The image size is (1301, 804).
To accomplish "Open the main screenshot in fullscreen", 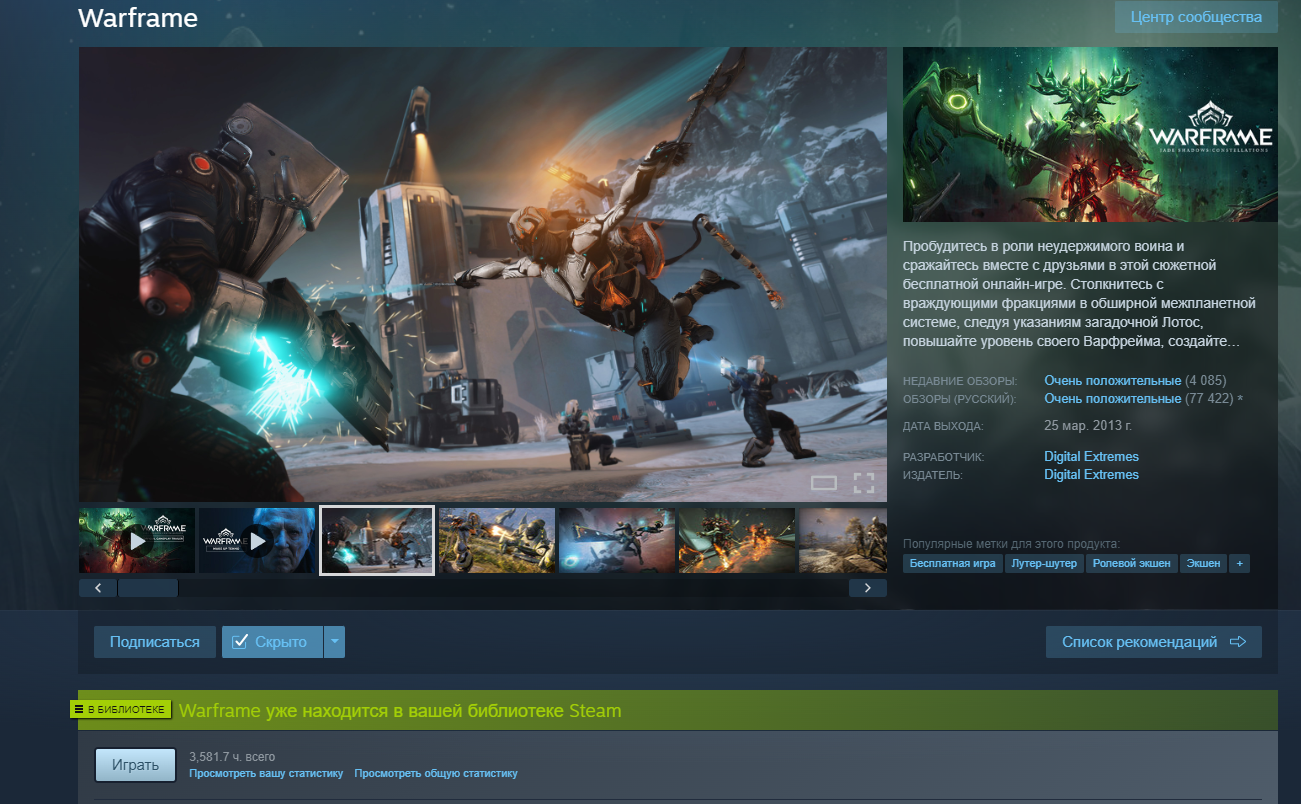I will click(x=864, y=484).
